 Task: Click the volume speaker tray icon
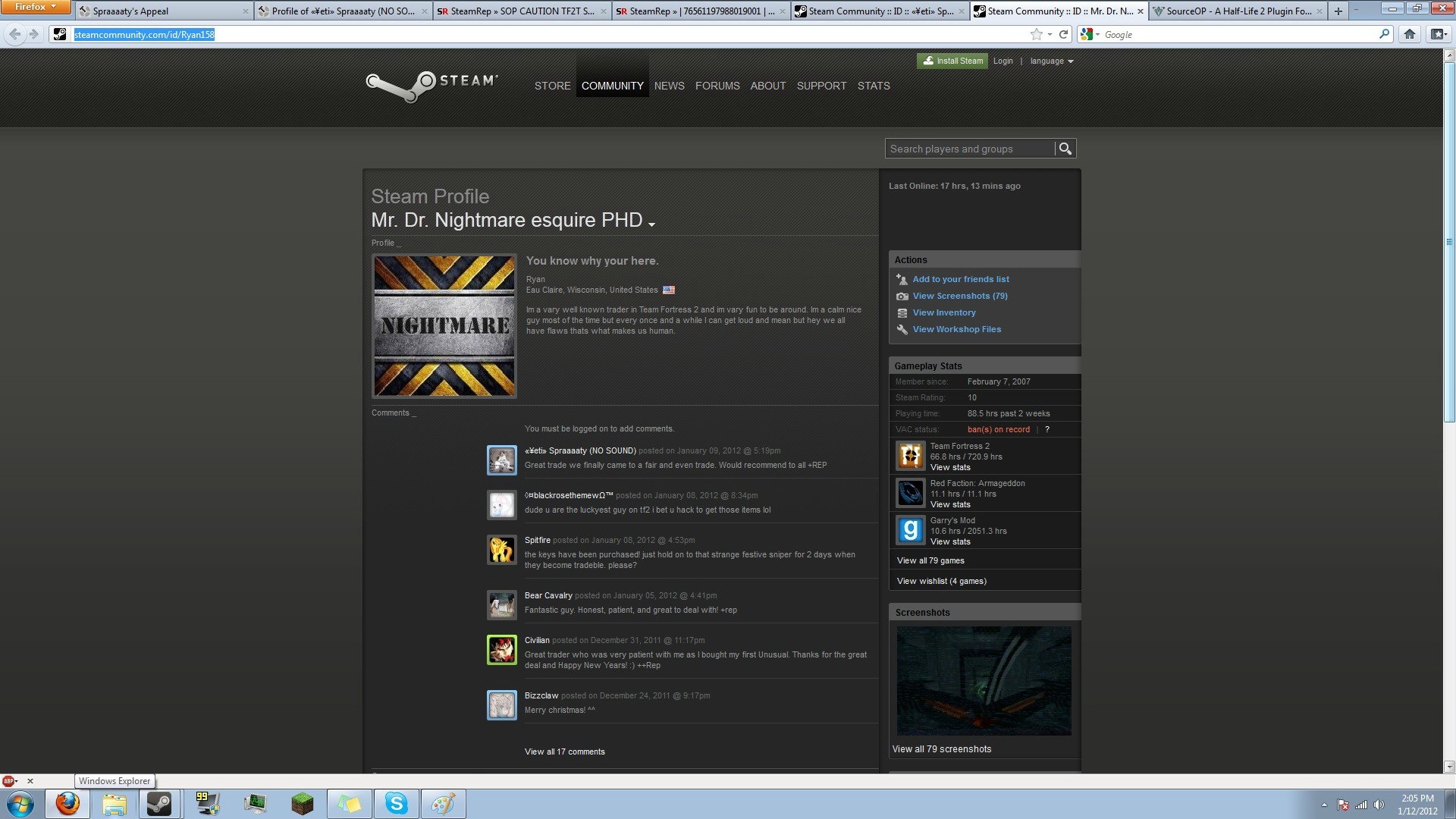tap(1379, 805)
